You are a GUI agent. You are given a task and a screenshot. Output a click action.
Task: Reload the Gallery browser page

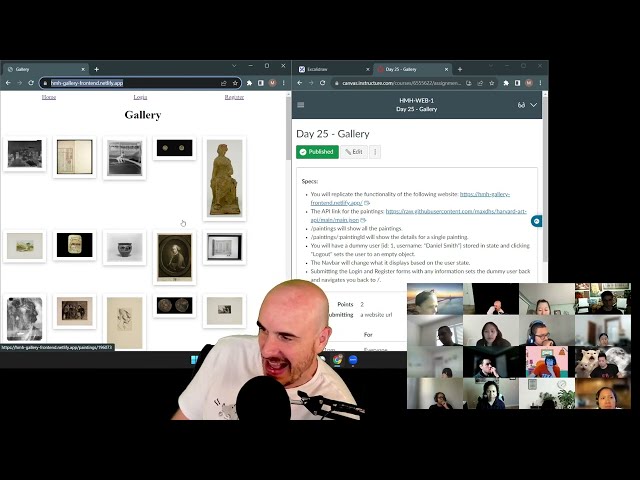click(x=31, y=83)
